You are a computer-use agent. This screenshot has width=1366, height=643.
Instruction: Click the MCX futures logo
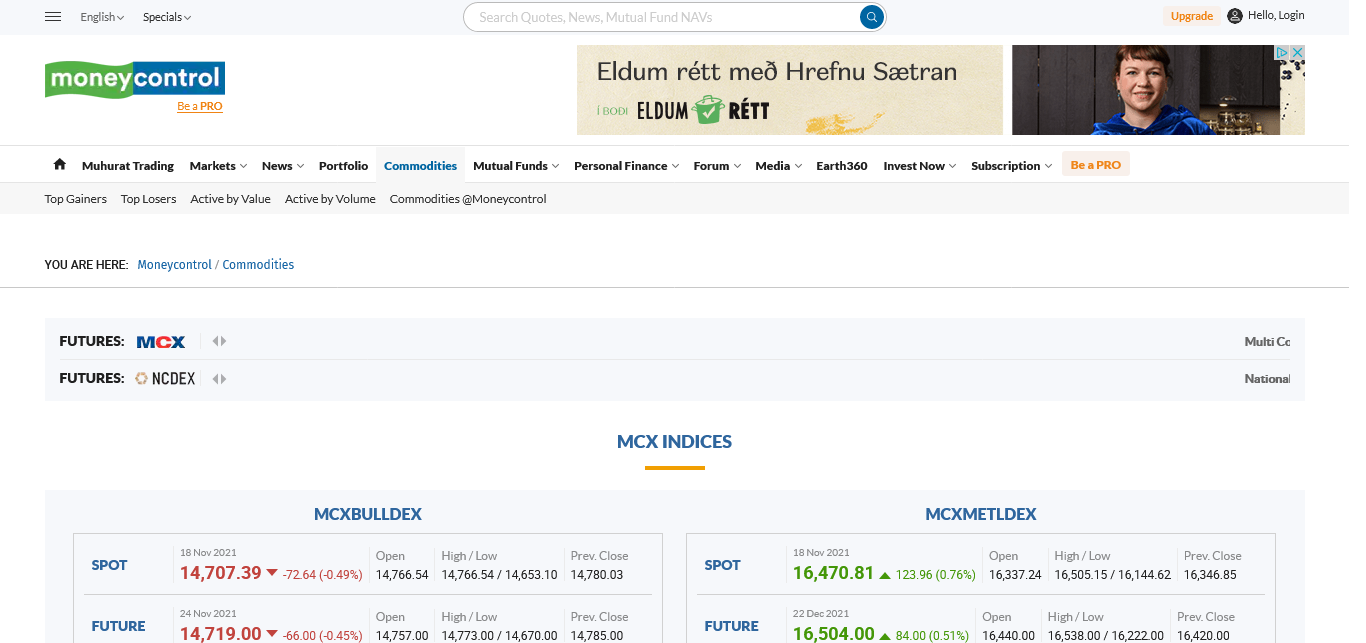pos(161,342)
